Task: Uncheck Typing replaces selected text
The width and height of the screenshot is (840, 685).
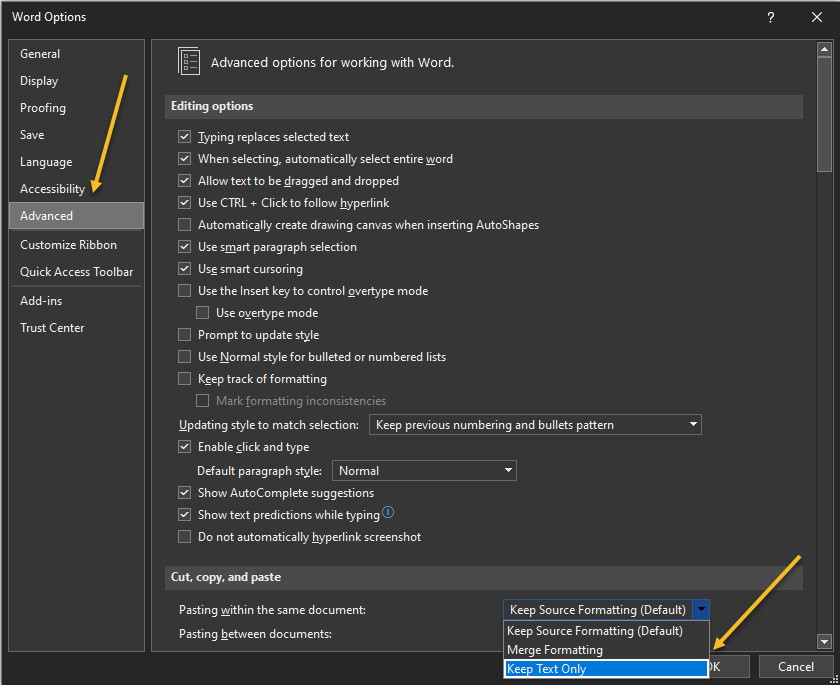Action: 184,137
